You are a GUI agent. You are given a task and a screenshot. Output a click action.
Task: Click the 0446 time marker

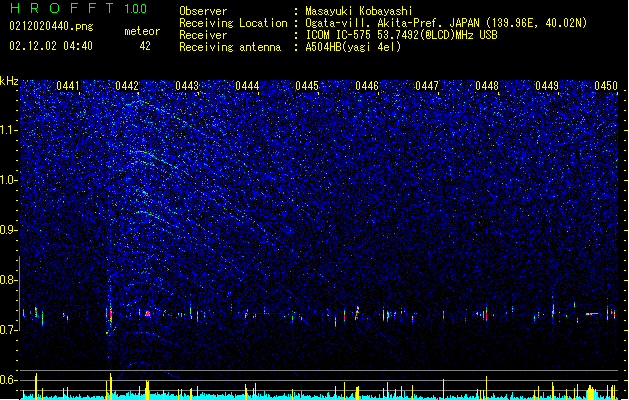tap(367, 86)
